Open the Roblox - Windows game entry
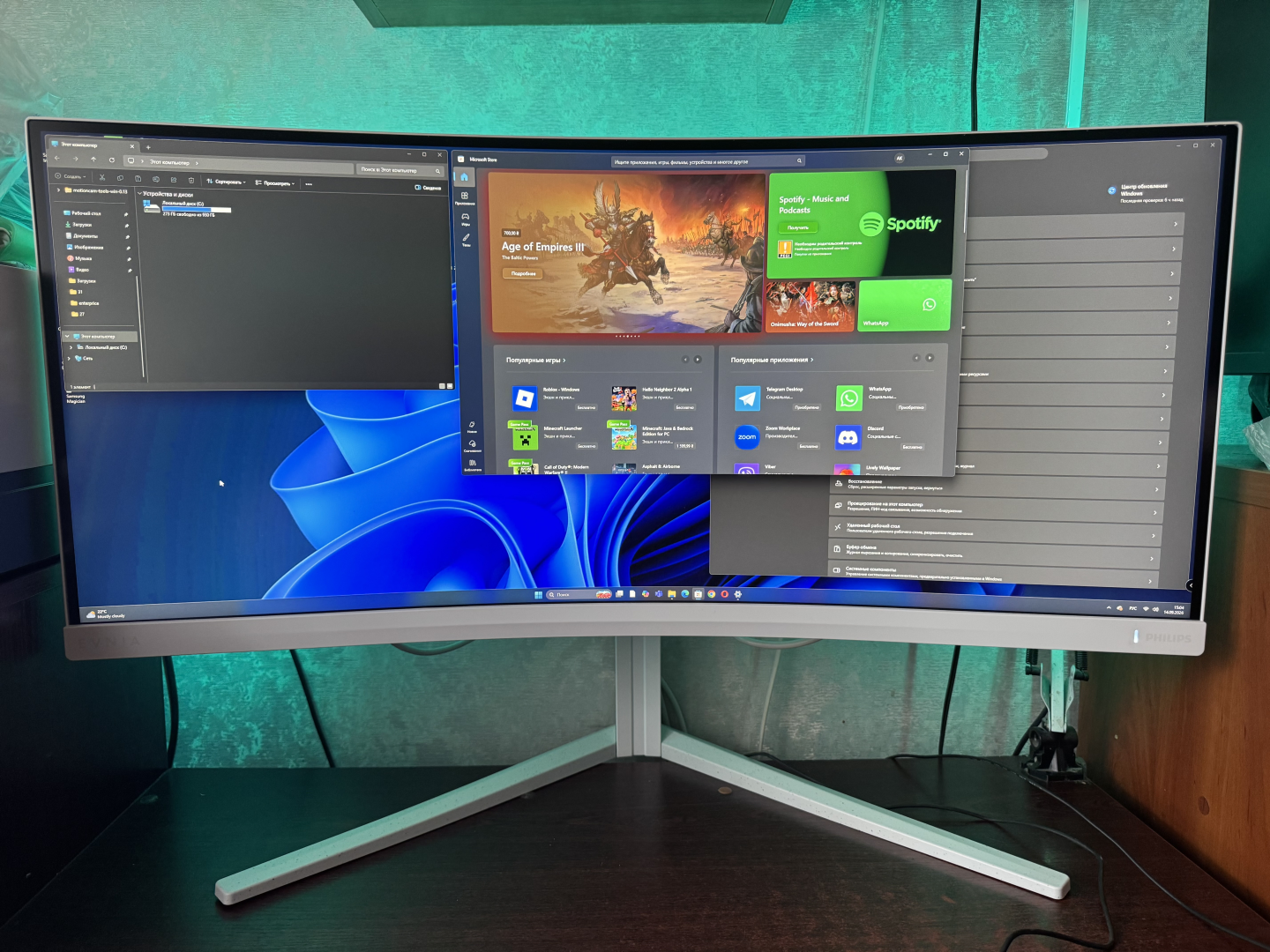The height and width of the screenshot is (952, 1270). [556, 398]
